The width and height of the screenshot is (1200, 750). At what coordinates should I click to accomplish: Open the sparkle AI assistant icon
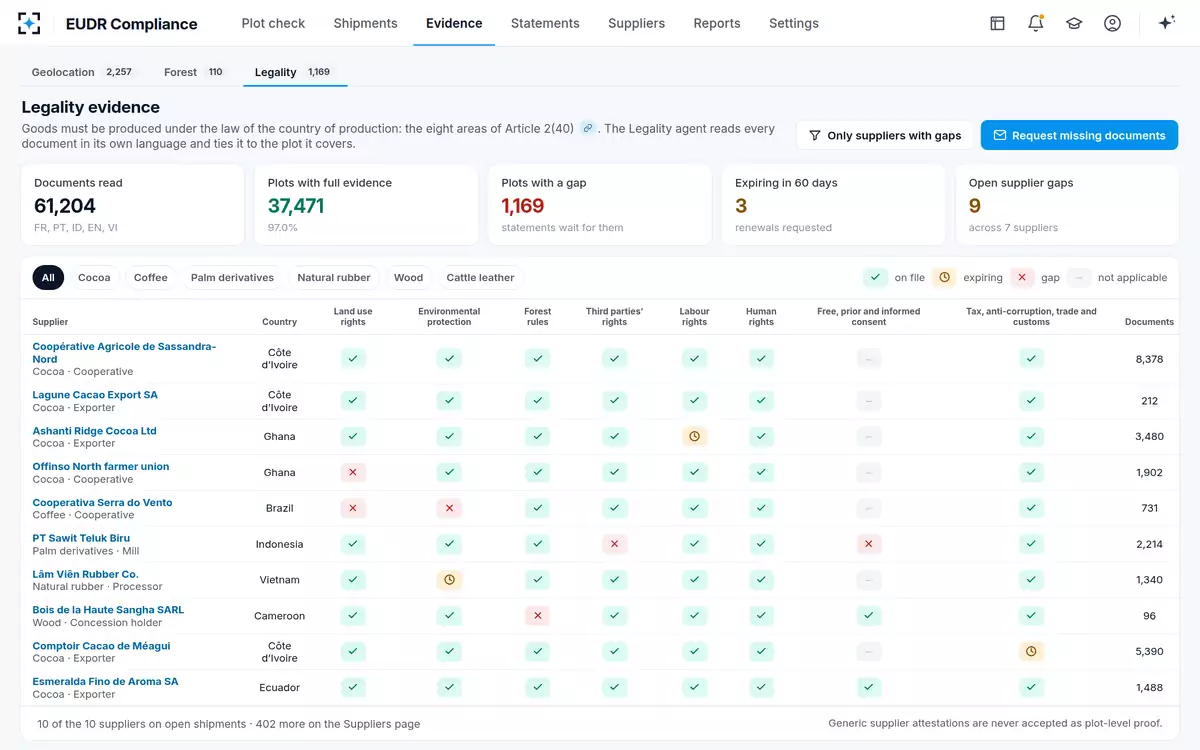click(x=1166, y=23)
